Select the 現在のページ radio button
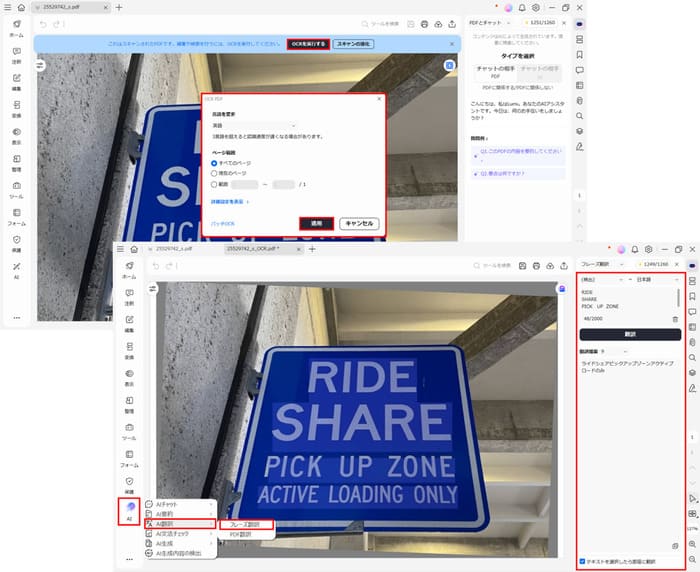Screen dimensions: 700x572 tap(214, 173)
